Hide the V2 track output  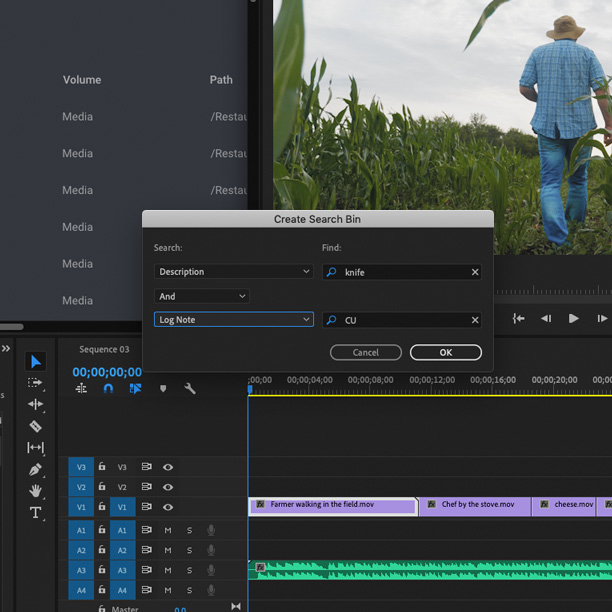tap(168, 487)
